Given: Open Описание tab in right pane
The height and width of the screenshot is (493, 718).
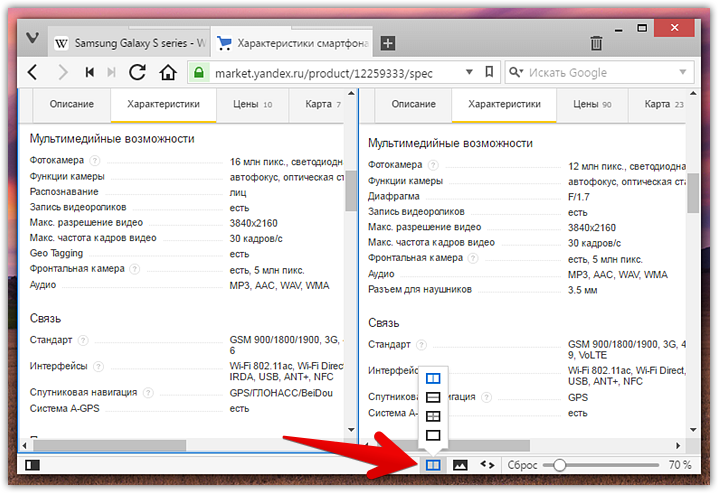Looking at the screenshot, I should (x=413, y=104).
